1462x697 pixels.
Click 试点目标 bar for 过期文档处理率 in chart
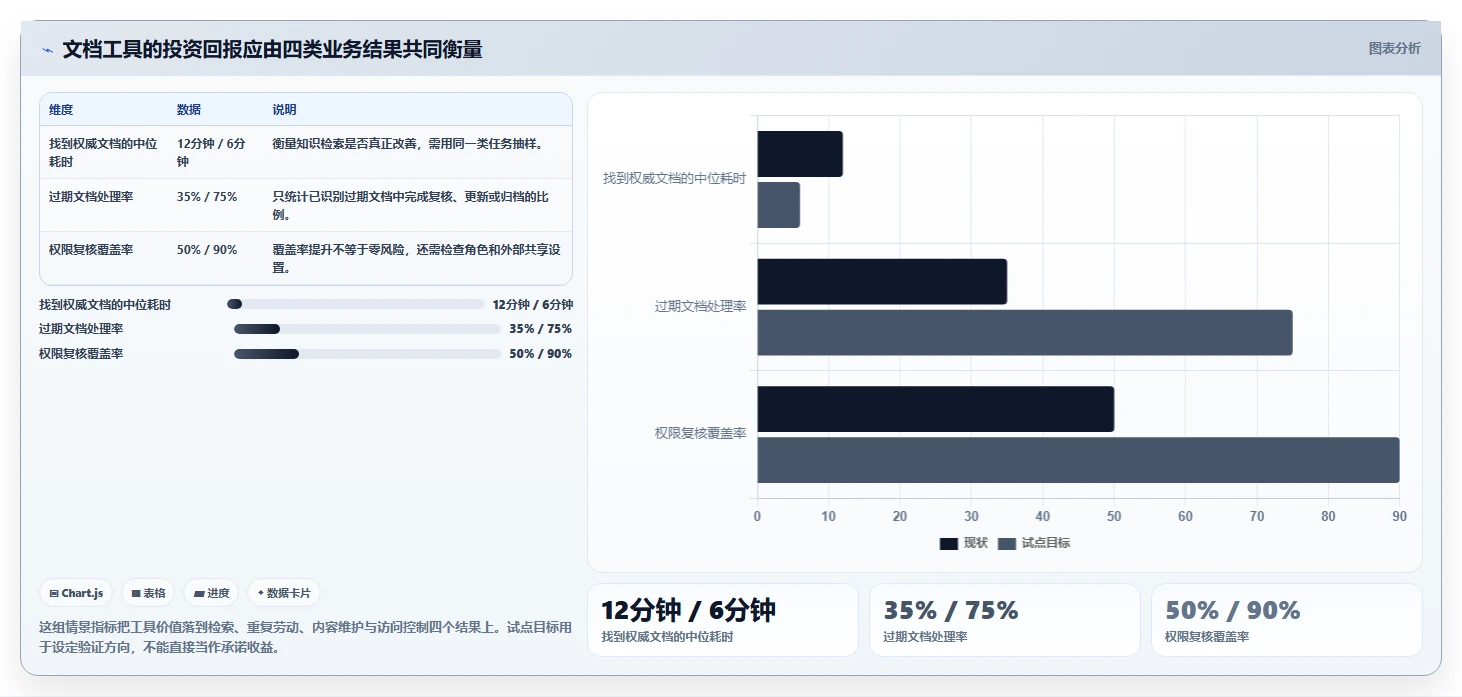(1025, 333)
